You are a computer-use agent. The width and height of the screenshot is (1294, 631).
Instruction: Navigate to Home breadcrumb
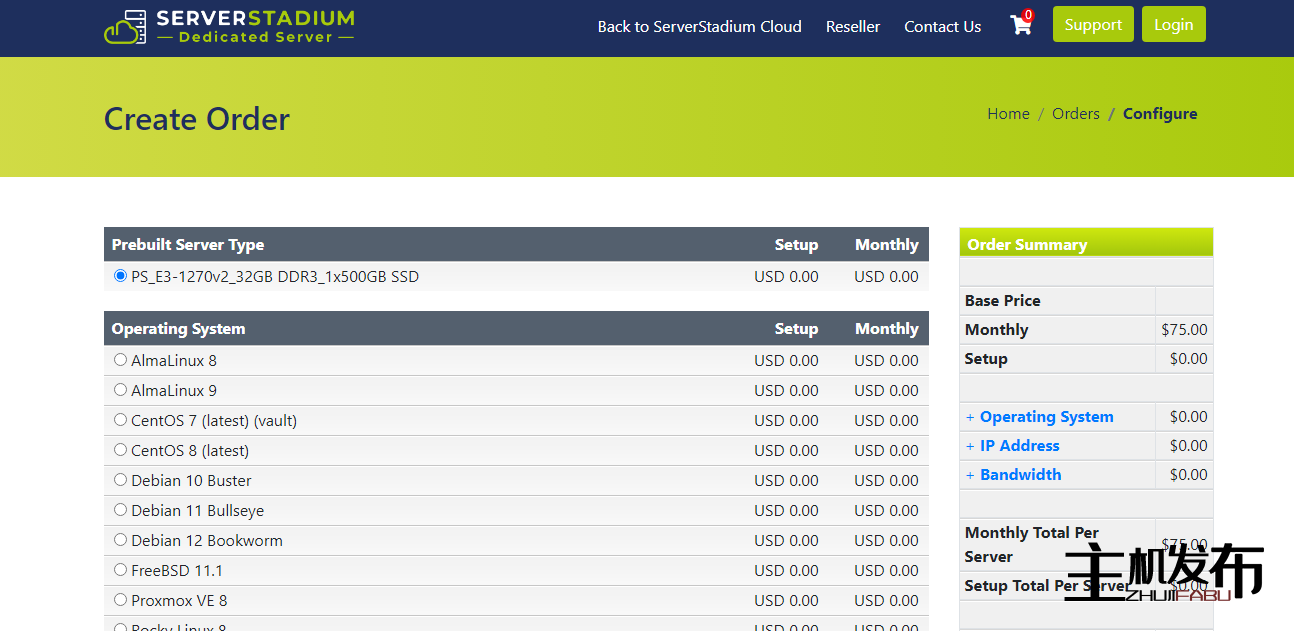click(x=1008, y=114)
